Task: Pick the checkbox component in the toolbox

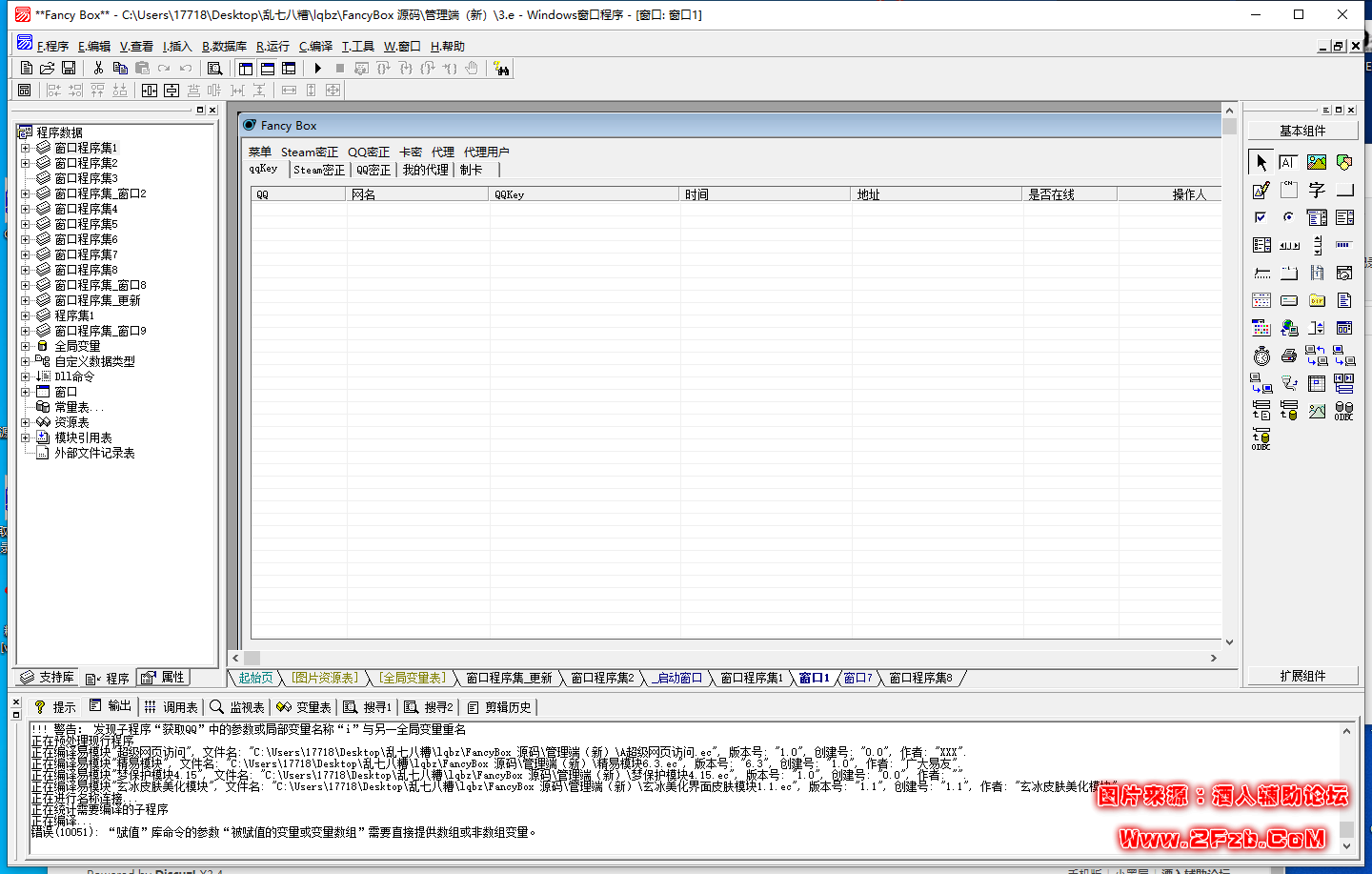Action: (1261, 218)
